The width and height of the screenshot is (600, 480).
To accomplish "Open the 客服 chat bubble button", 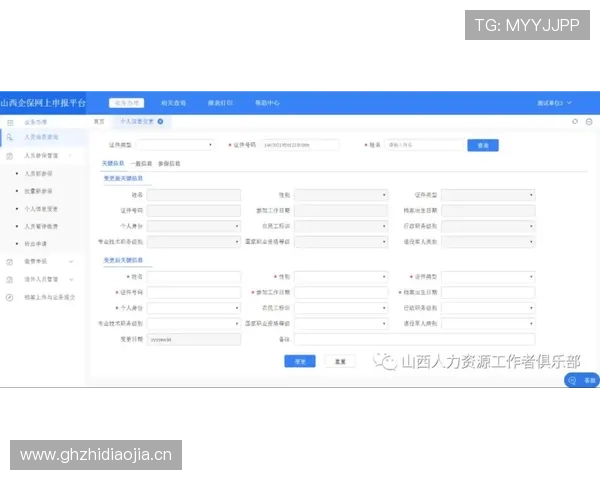I will (582, 380).
